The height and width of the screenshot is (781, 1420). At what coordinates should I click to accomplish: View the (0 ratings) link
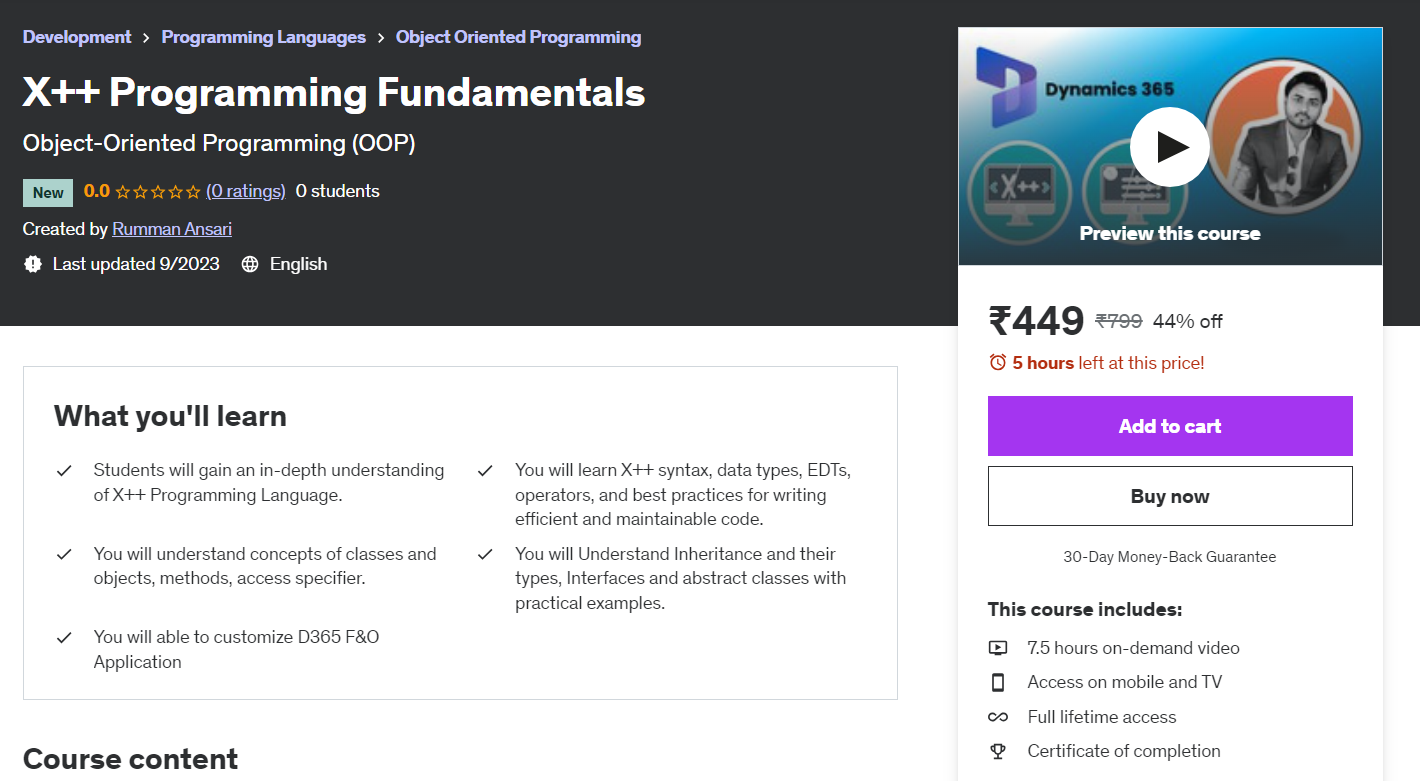coord(246,191)
